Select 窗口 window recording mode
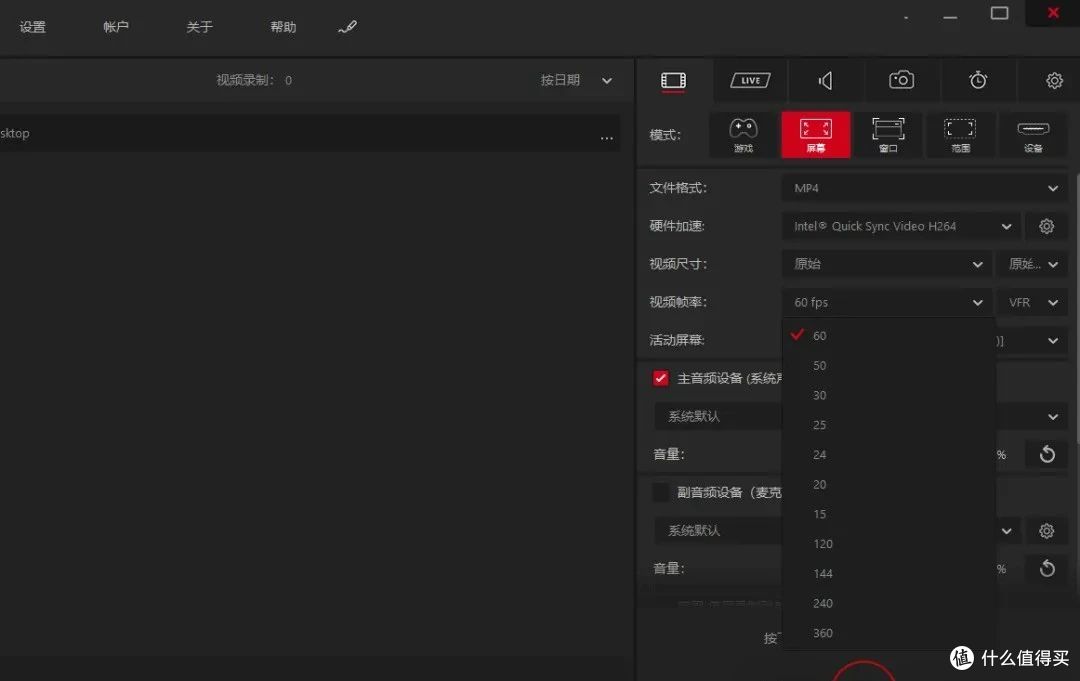 pyautogui.click(x=888, y=135)
